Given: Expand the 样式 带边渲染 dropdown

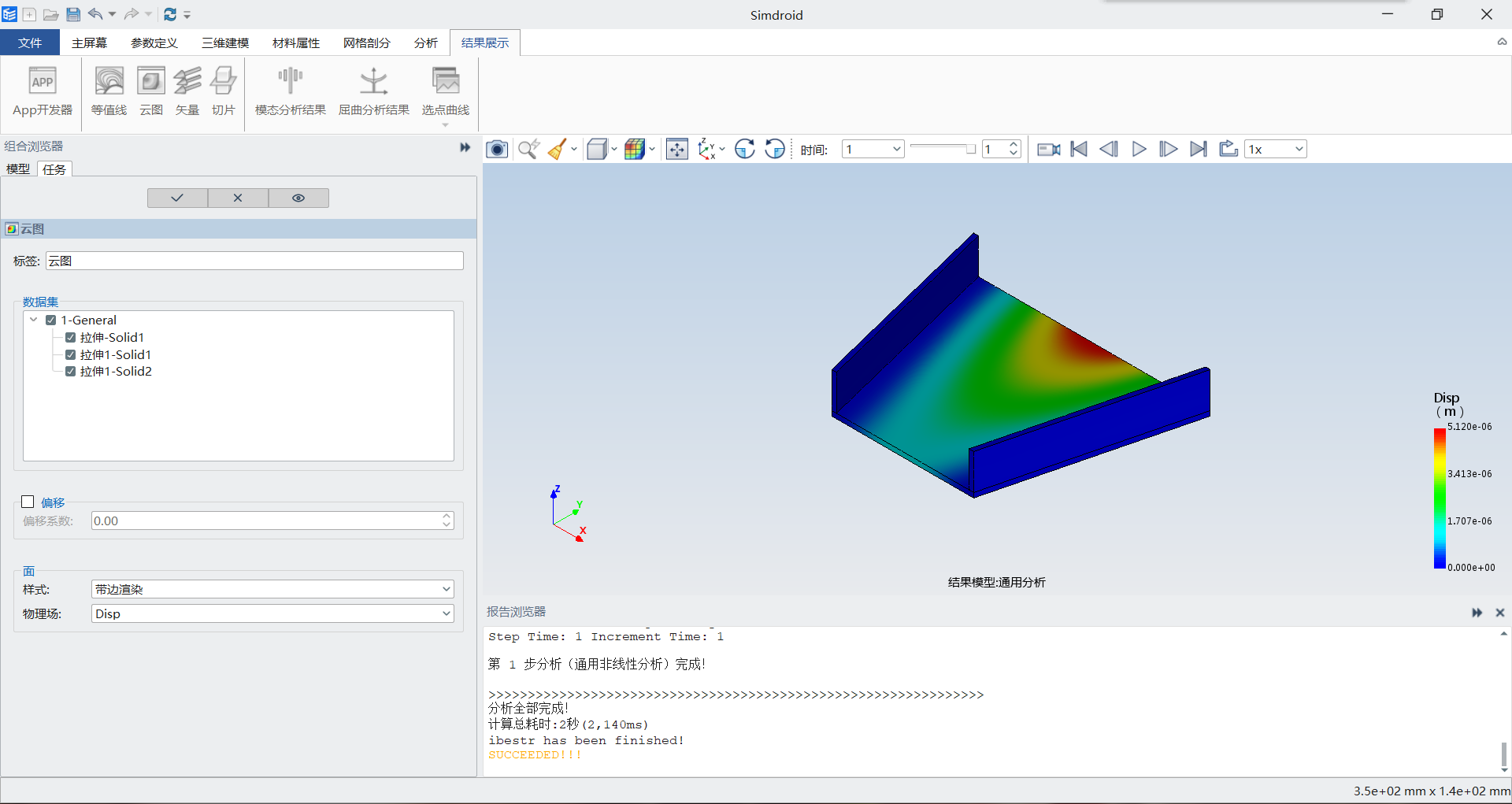Looking at the screenshot, I should [x=272, y=589].
